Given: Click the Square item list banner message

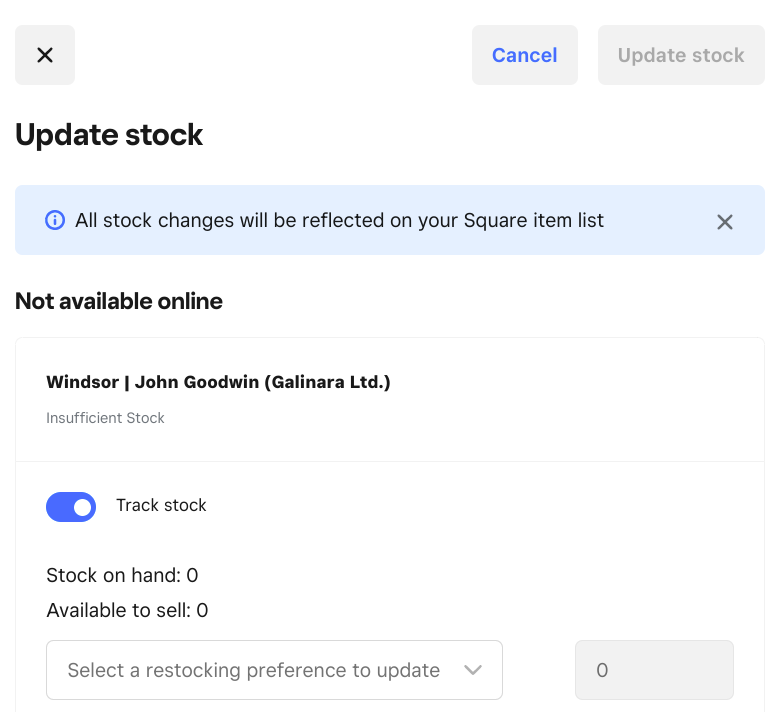Looking at the screenshot, I should (x=339, y=220).
